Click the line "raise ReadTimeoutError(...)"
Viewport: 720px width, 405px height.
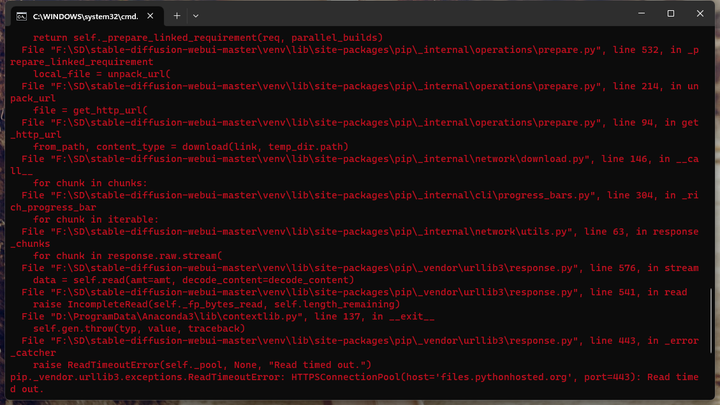(x=202, y=365)
